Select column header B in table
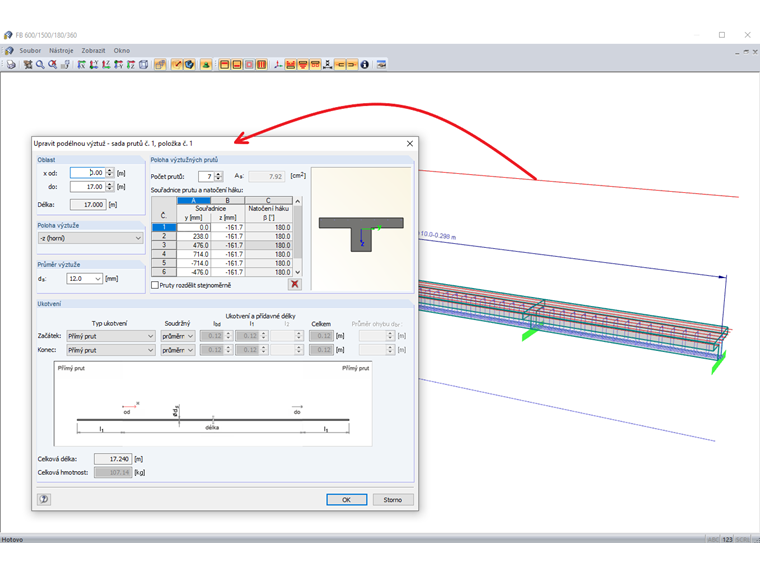Viewport: 760px width, 570px height. click(227, 200)
